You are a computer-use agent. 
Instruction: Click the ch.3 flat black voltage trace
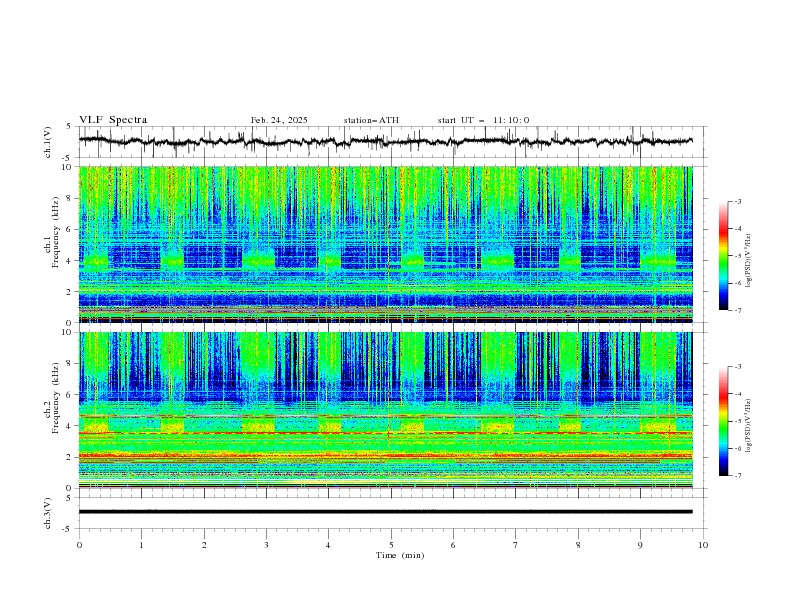point(385,512)
